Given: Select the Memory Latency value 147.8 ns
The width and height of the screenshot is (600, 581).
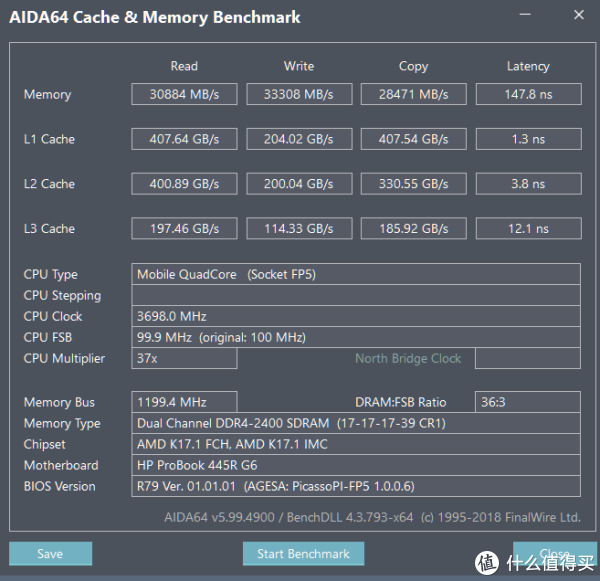Looking at the screenshot, I should [x=529, y=94].
